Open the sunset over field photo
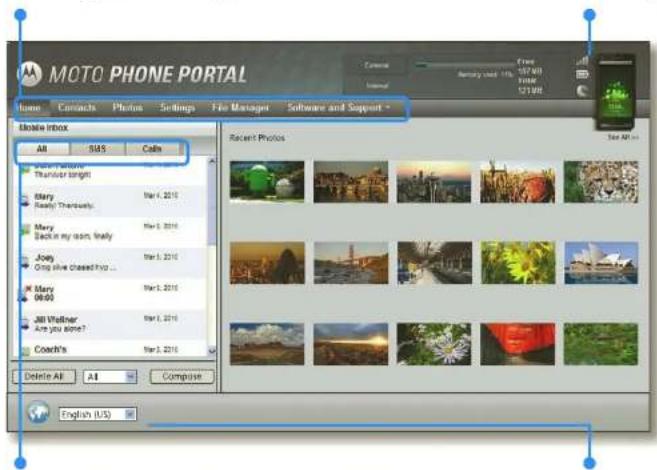The width and height of the screenshot is (657, 470). [351, 344]
